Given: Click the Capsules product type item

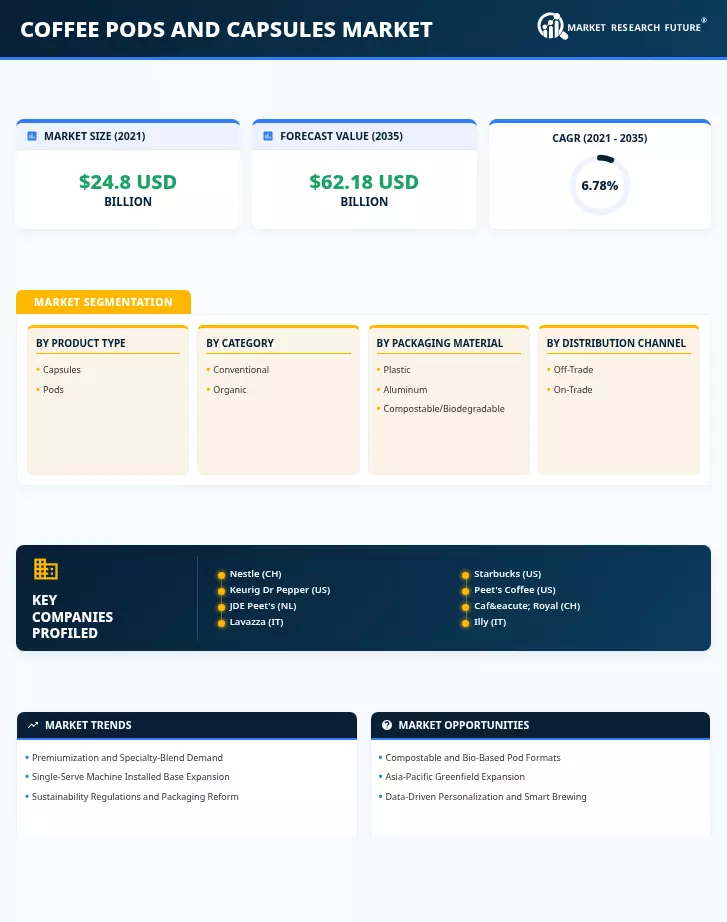Looking at the screenshot, I should pyautogui.click(x=62, y=369).
